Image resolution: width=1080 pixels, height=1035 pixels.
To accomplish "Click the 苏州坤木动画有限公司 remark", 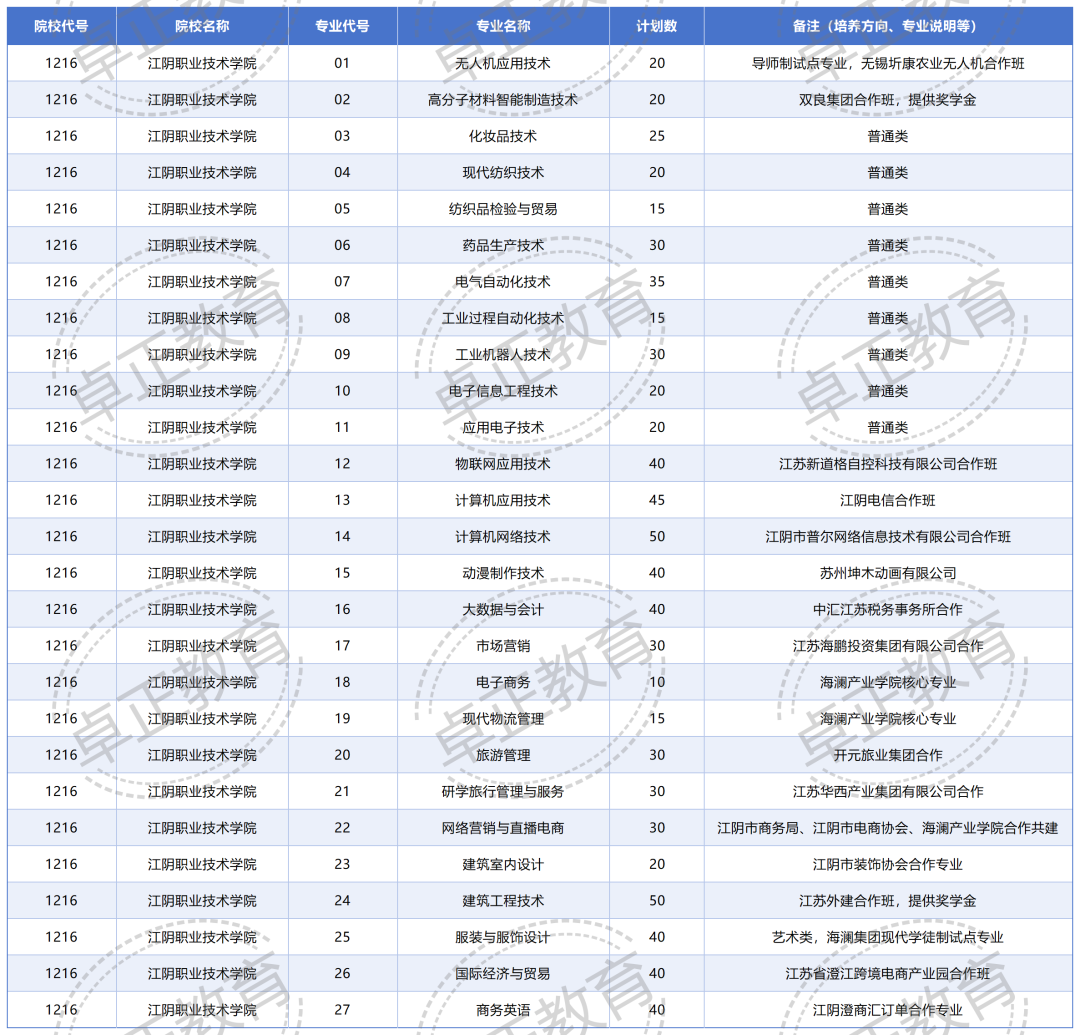I will tap(888, 574).
